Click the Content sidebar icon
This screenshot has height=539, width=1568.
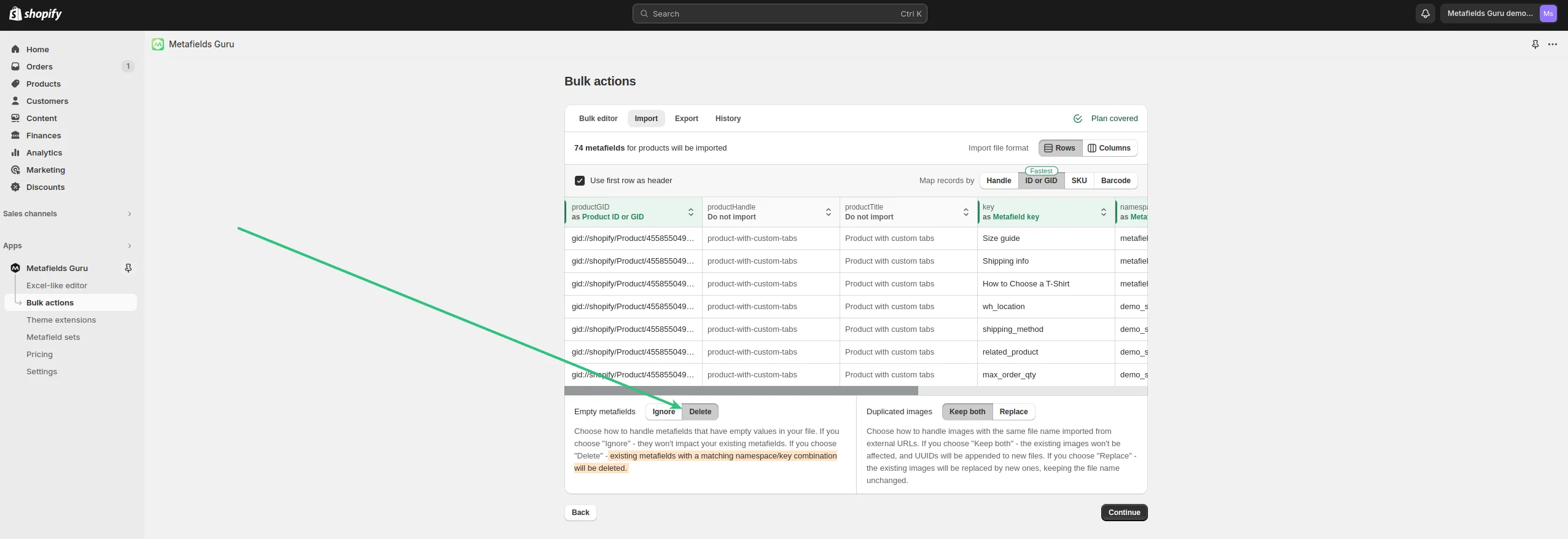click(x=15, y=118)
